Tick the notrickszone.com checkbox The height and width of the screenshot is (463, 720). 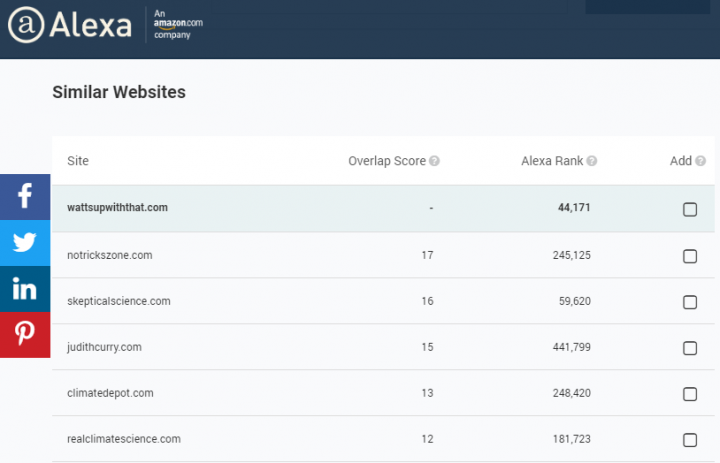690,256
